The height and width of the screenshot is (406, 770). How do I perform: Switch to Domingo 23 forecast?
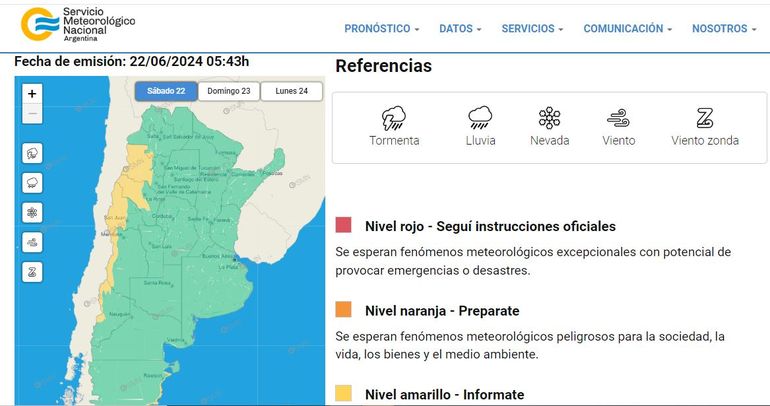point(228,91)
